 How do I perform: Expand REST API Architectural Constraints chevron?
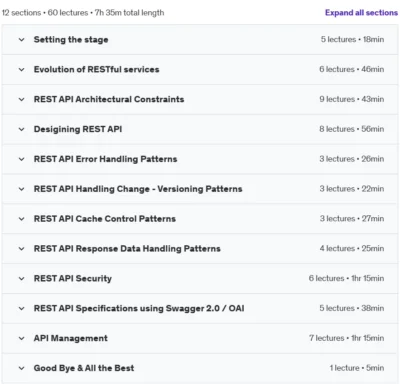click(21, 99)
